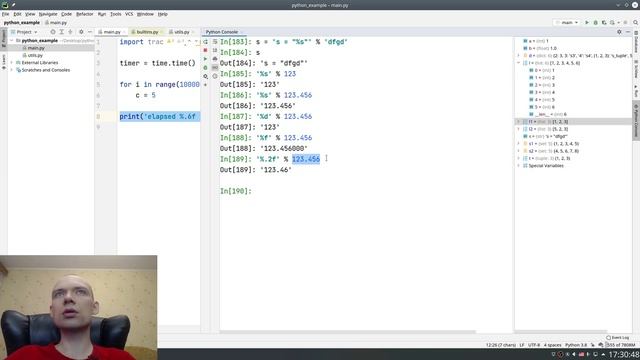Screen dimensions: 640x360
Task: Expand Scratches and Consoles node
Action: [12, 70]
